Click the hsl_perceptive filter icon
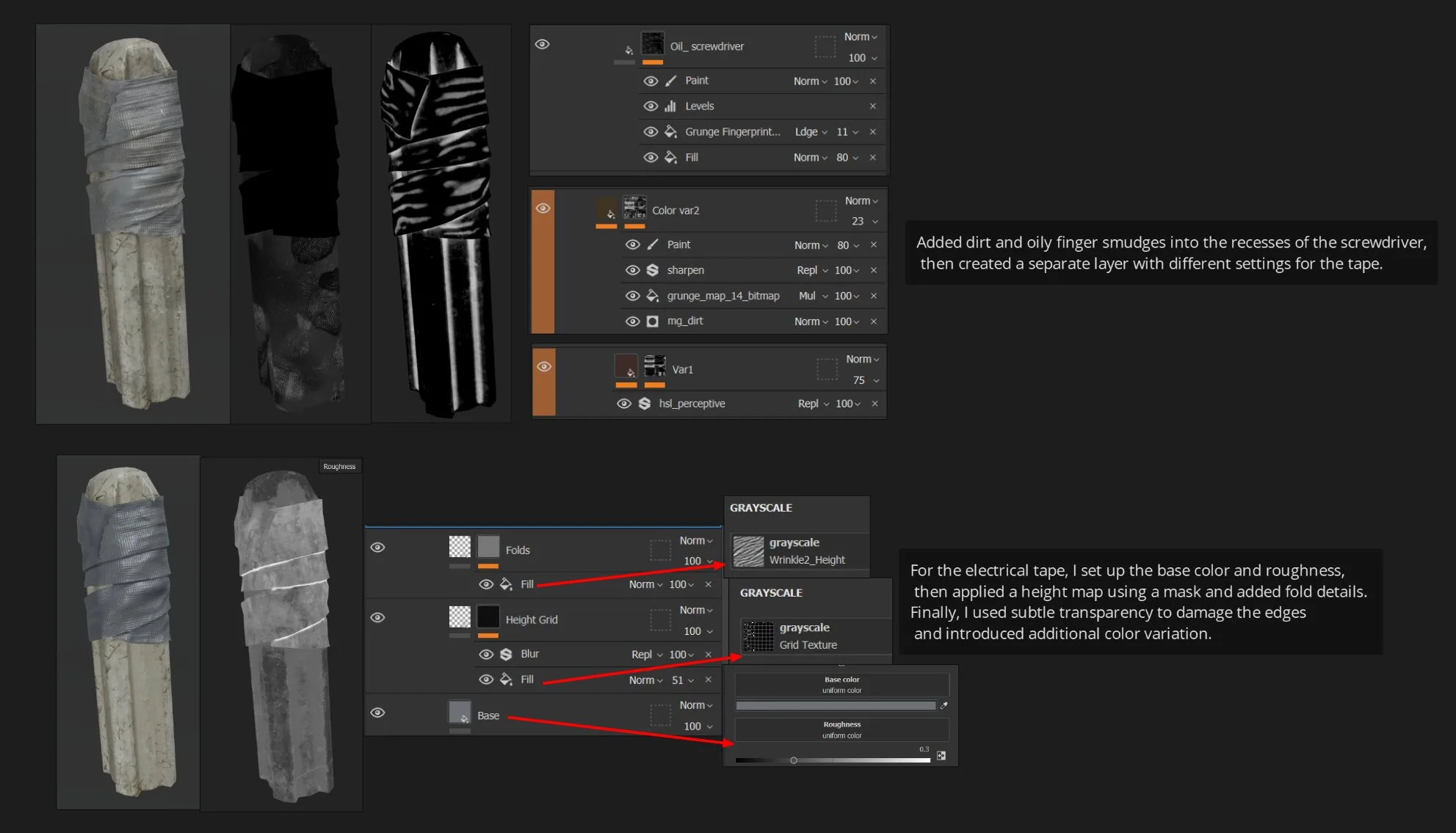The height and width of the screenshot is (833, 1456). point(645,404)
